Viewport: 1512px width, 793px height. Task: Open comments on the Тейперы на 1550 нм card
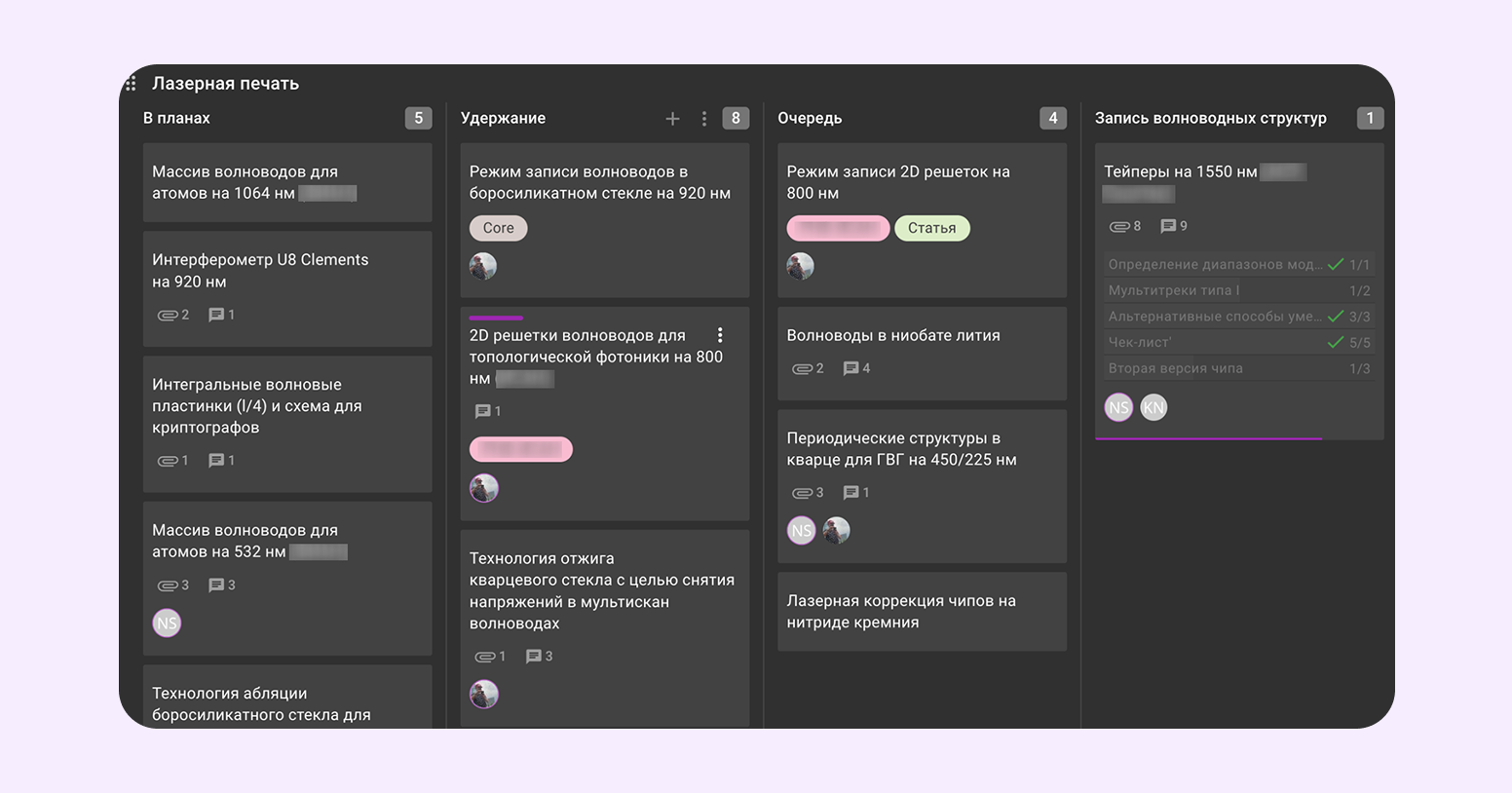(1168, 226)
